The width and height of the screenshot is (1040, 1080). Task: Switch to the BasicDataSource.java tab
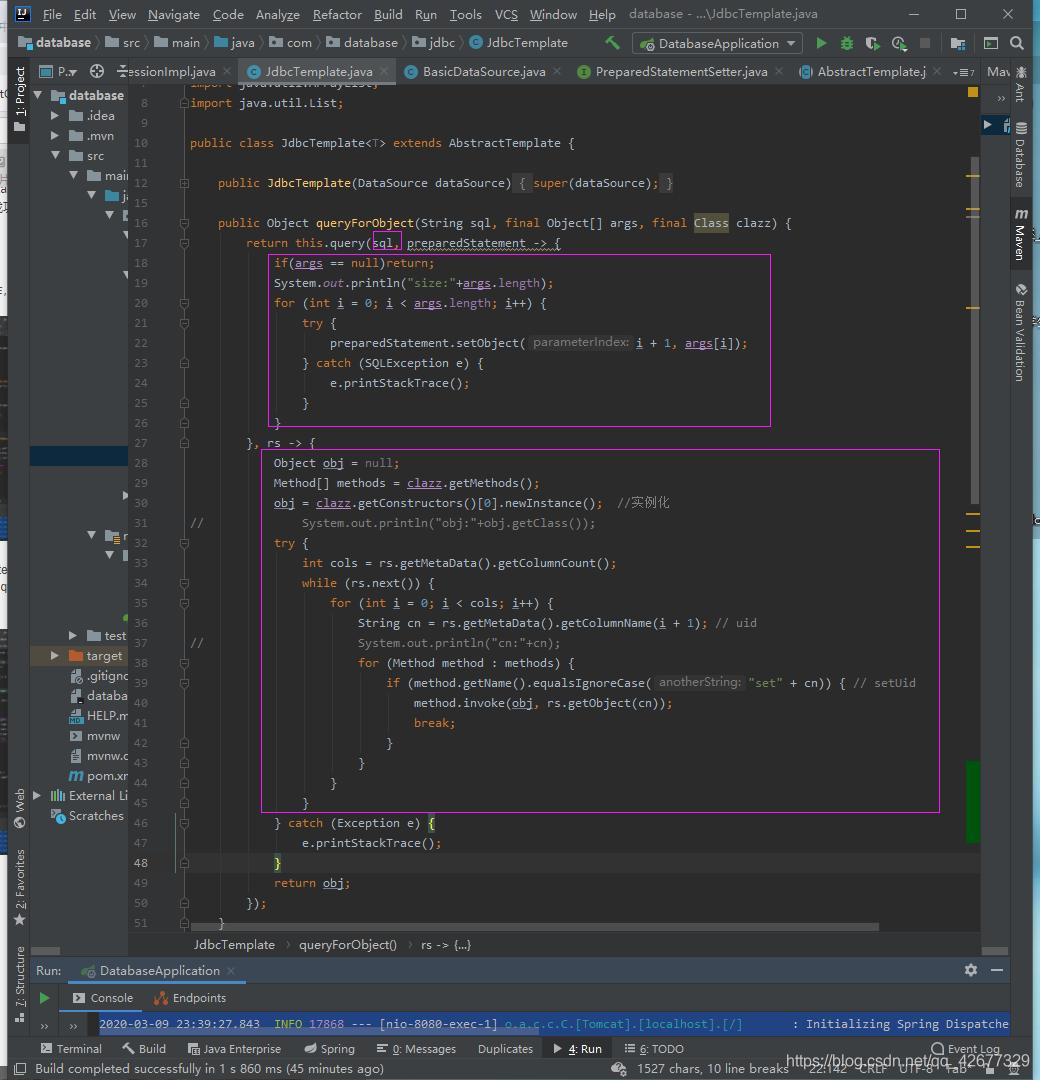483,72
